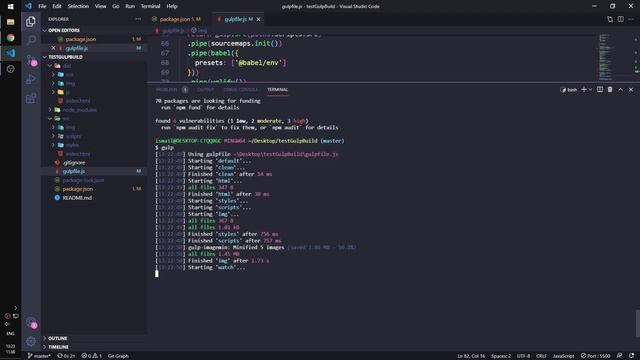640x360 pixels.
Task: Split the editor to the right
Action: [x=620, y=19]
